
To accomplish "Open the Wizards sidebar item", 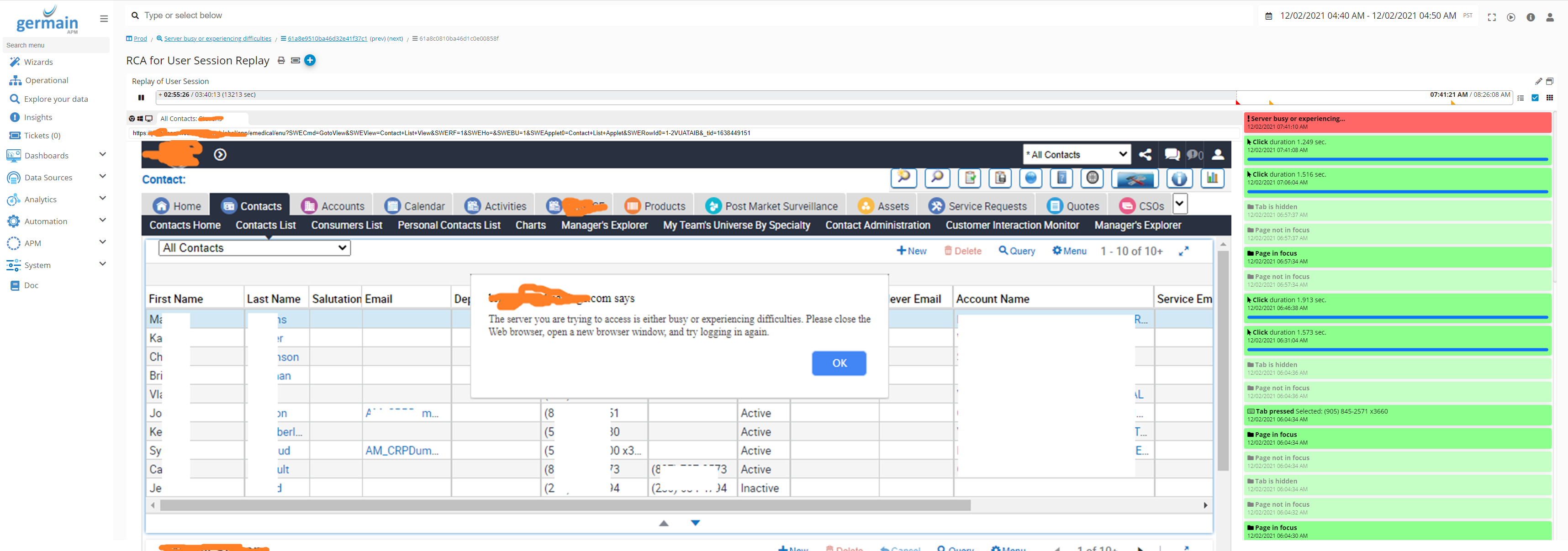I will [38, 62].
